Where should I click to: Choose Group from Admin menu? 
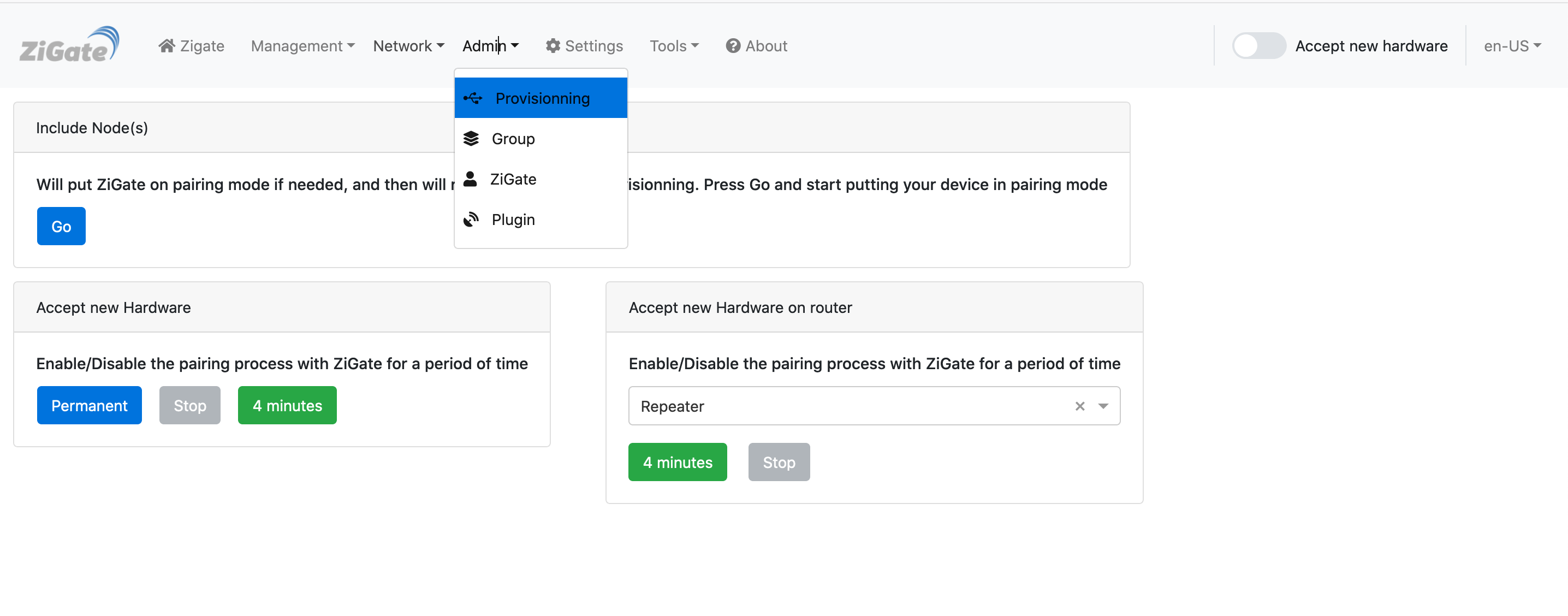click(x=541, y=139)
